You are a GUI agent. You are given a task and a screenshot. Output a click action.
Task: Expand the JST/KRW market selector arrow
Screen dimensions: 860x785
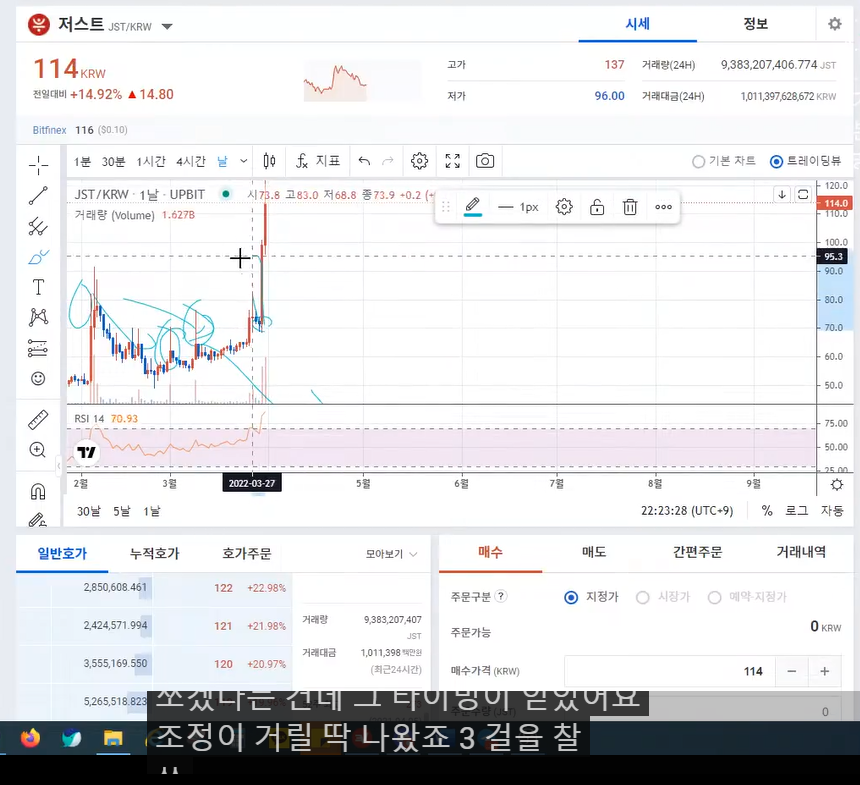tap(167, 26)
